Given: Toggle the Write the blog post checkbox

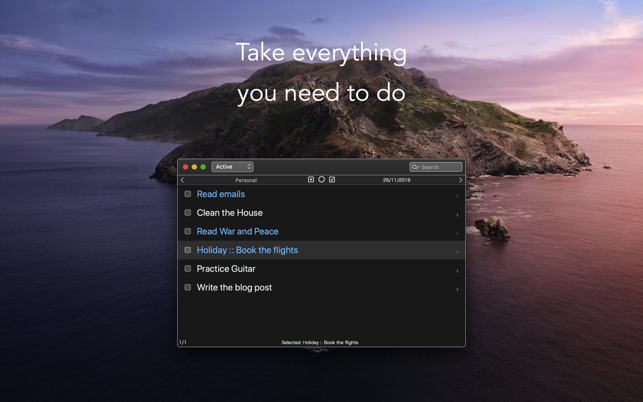Looking at the screenshot, I should point(187,287).
